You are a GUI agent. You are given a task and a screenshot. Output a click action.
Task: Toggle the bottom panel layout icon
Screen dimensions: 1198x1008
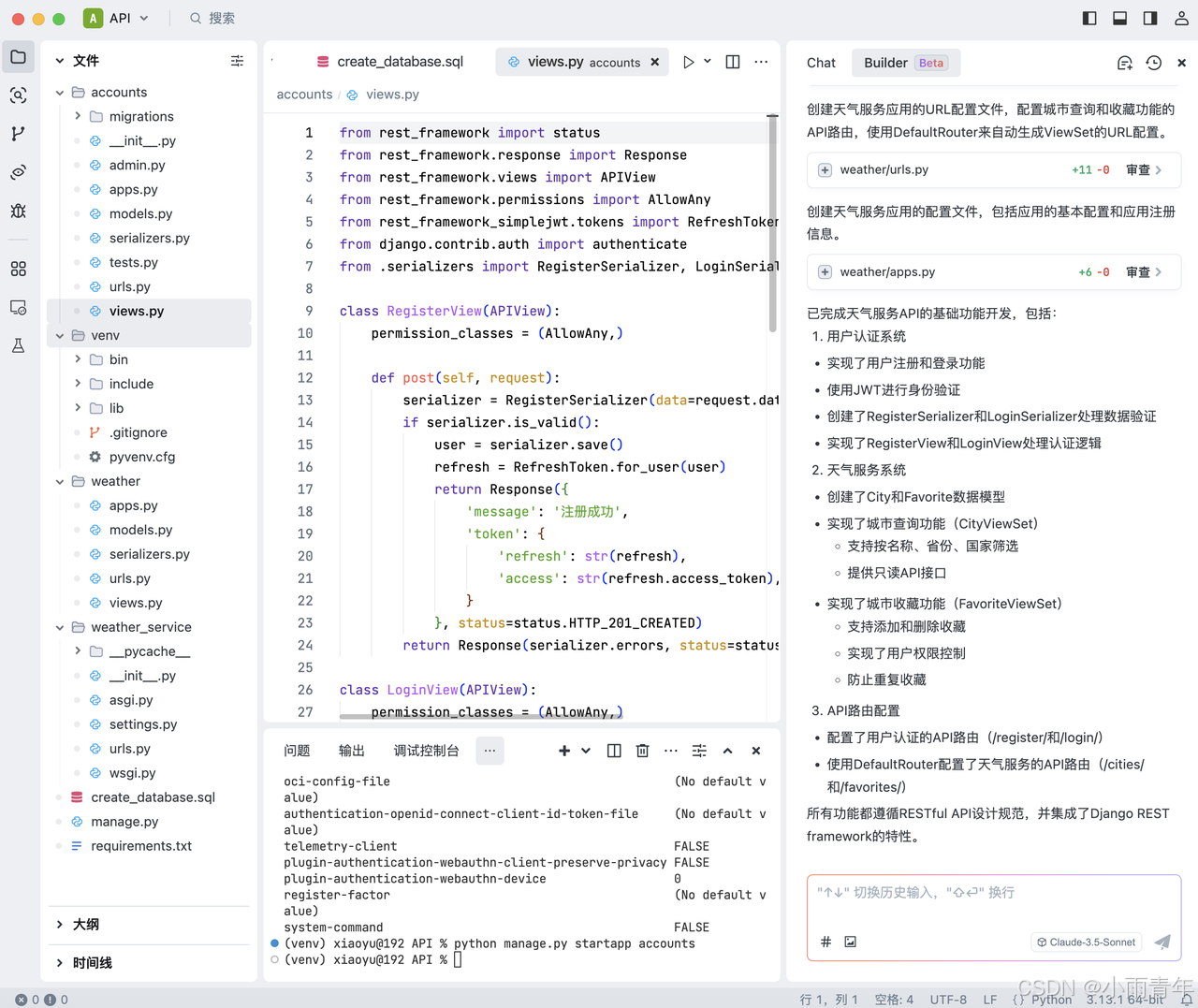pyautogui.click(x=1119, y=18)
